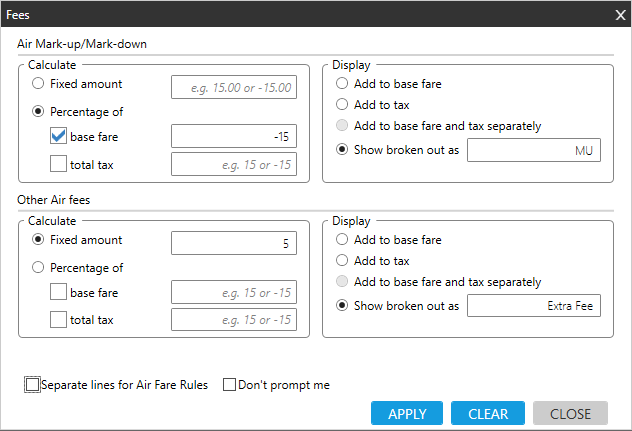The image size is (632, 431).
Task: Click base fare percentage field showing -15
Action: tap(234, 137)
